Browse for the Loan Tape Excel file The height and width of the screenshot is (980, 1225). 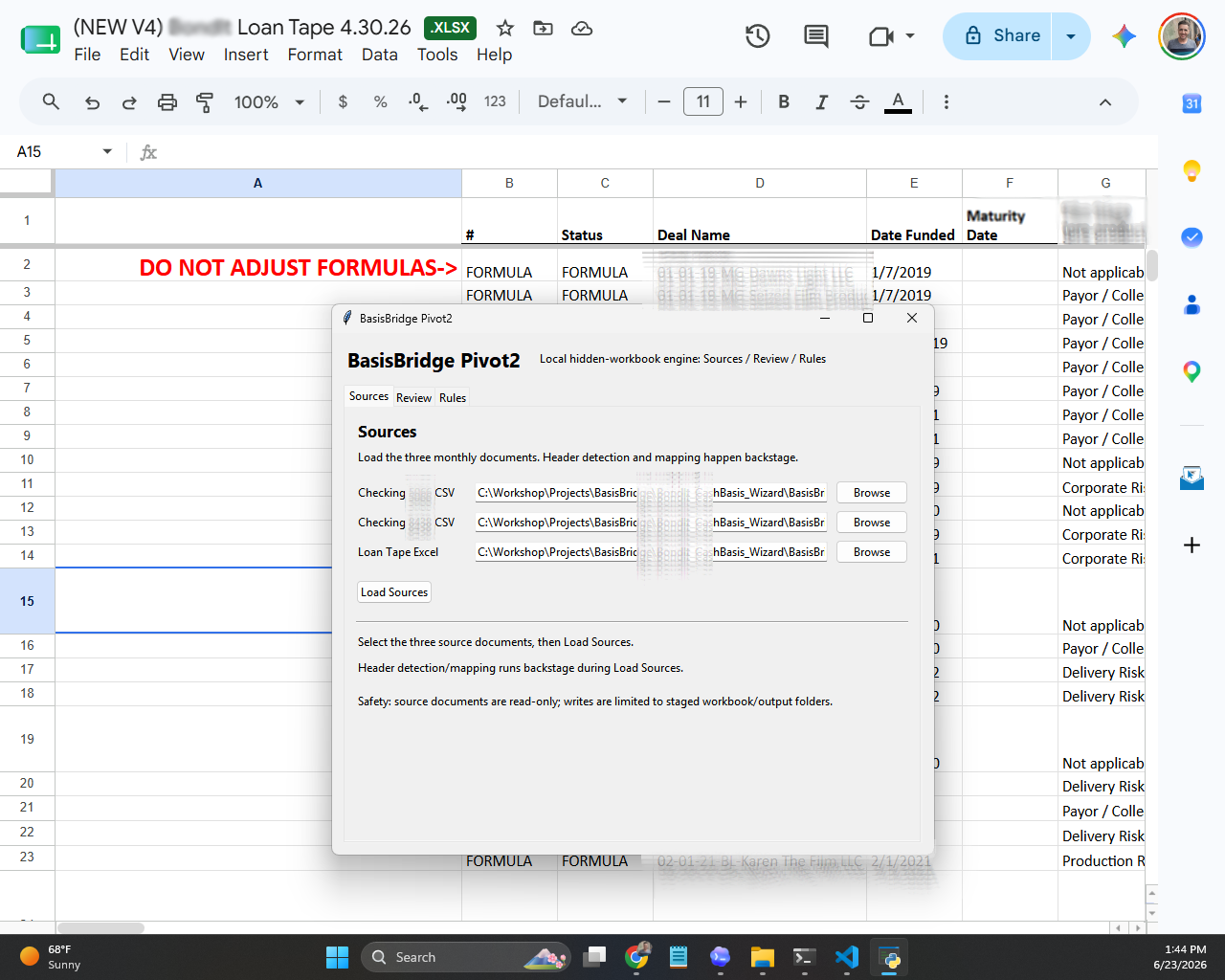872,552
